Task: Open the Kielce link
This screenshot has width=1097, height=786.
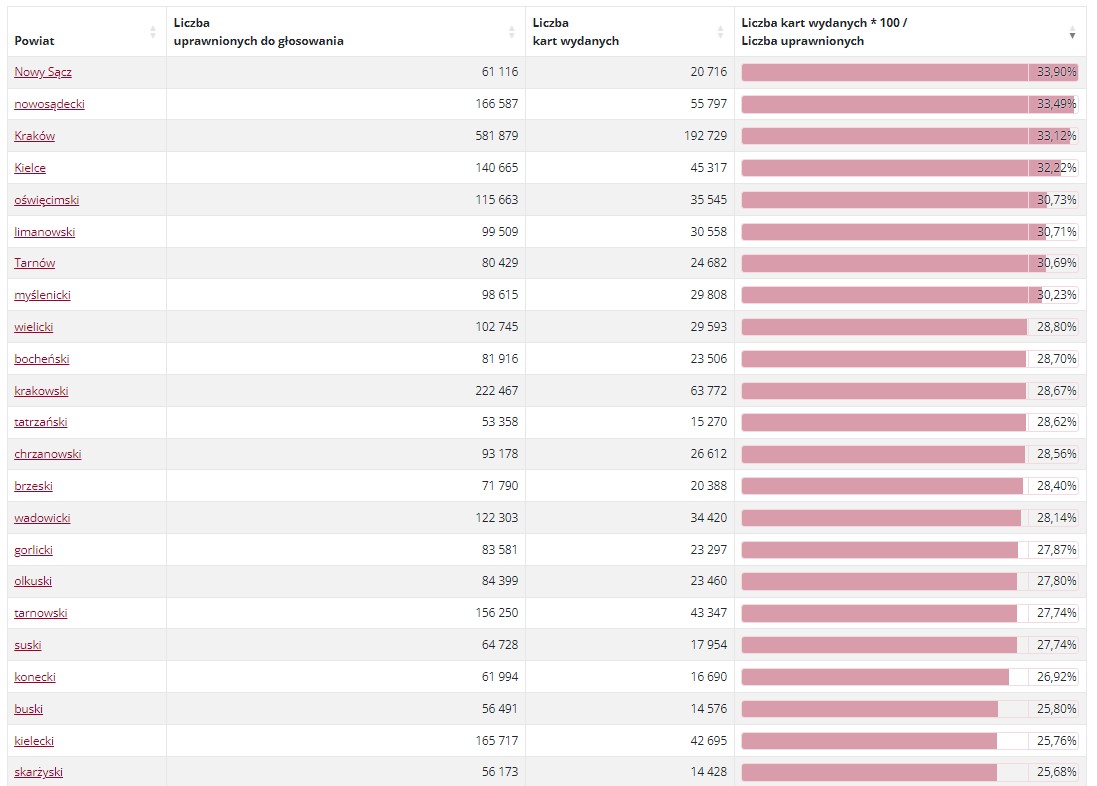Action: point(30,167)
